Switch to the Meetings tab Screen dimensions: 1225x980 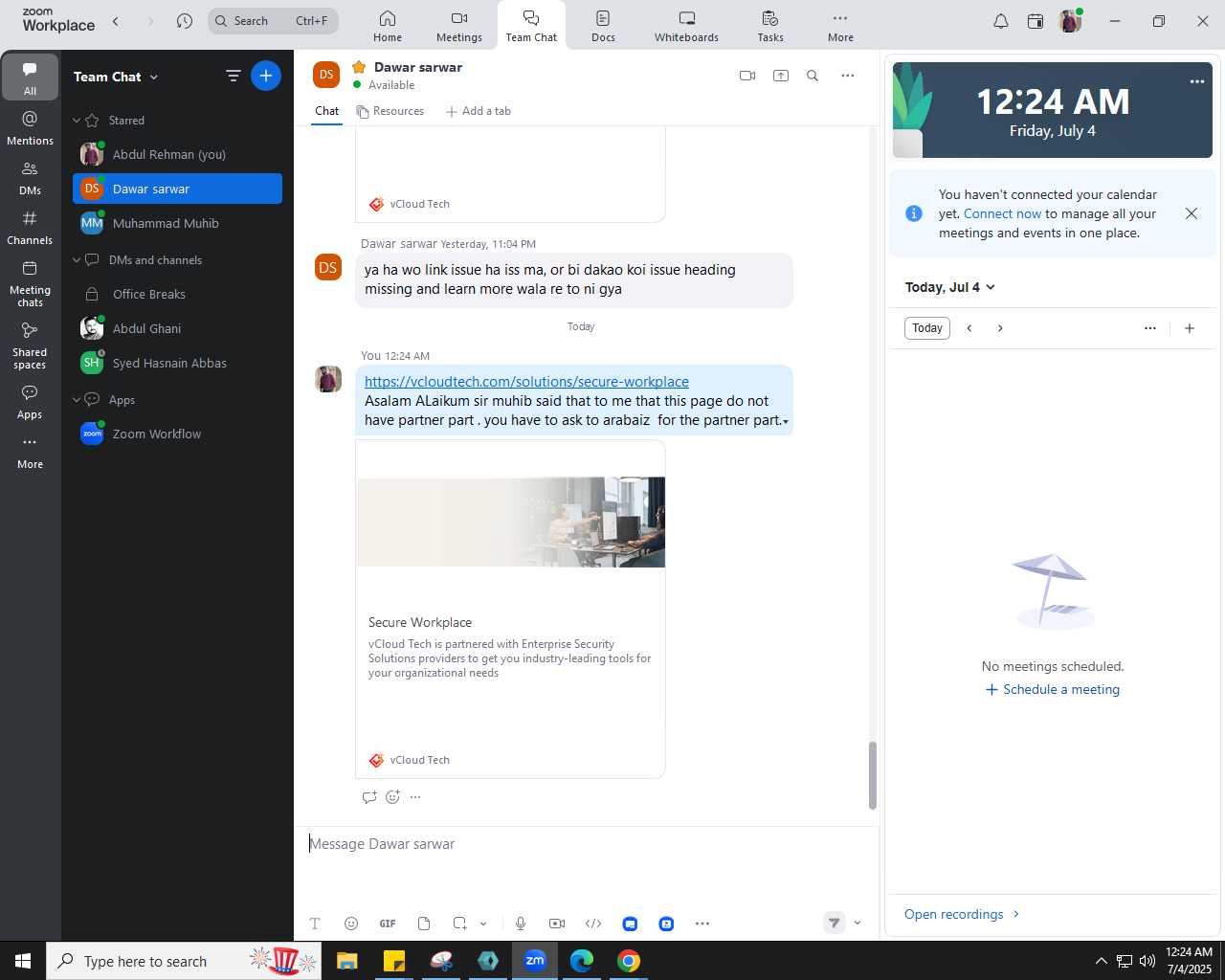459,26
